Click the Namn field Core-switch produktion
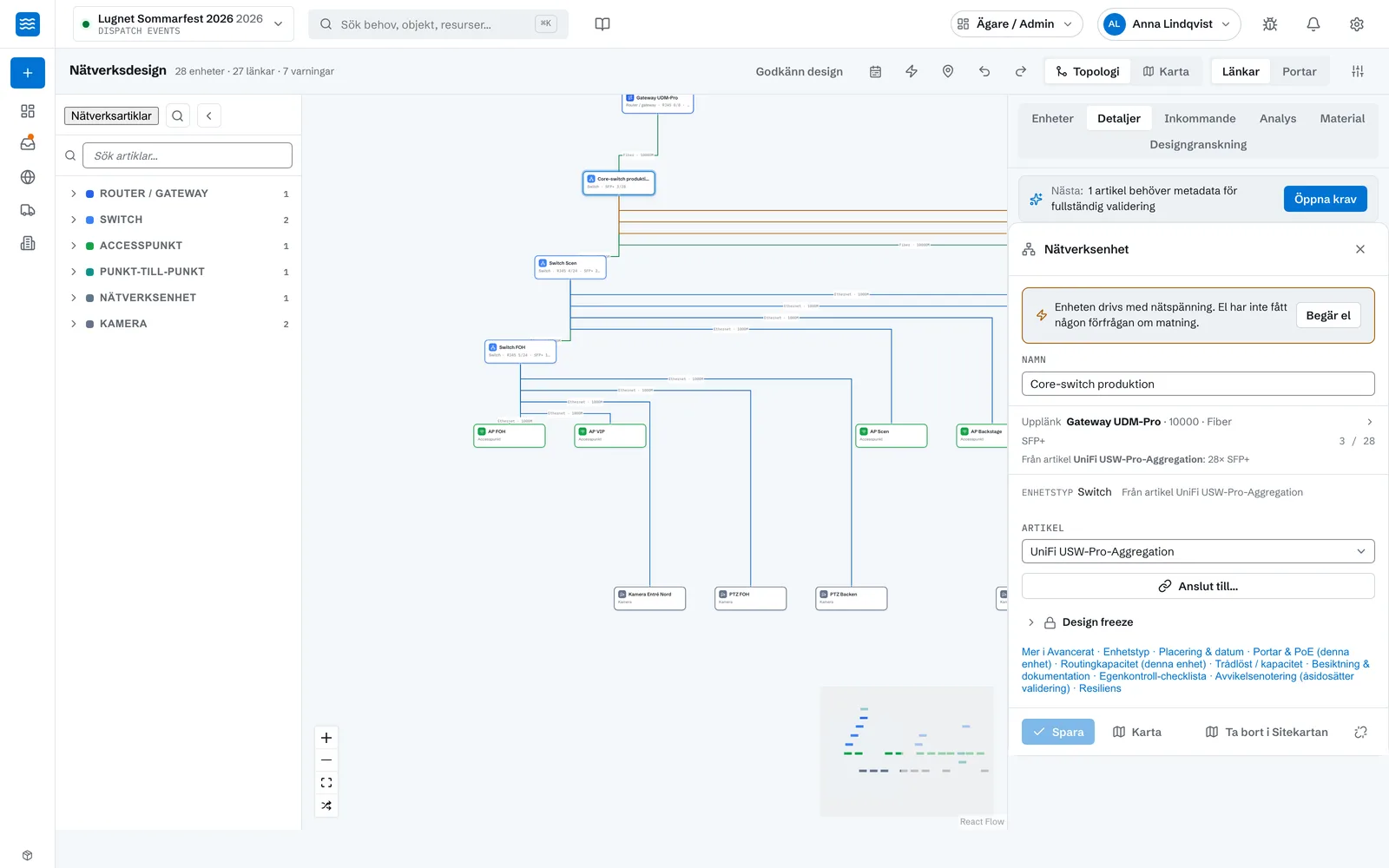Image resolution: width=1389 pixels, height=868 pixels. click(1198, 384)
